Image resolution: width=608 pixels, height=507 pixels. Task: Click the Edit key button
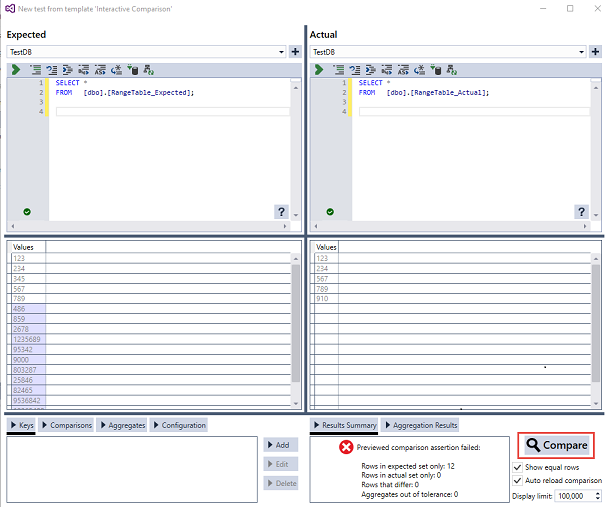click(281, 464)
